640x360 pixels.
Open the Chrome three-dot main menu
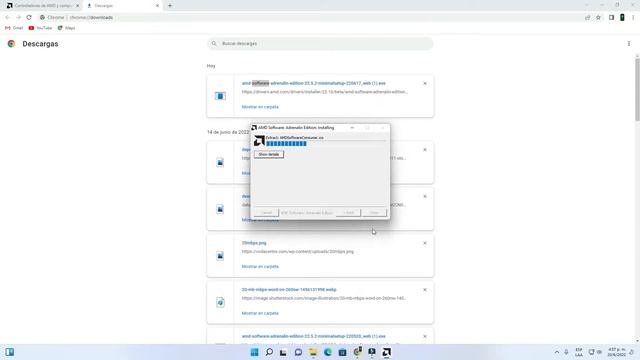[633, 18]
